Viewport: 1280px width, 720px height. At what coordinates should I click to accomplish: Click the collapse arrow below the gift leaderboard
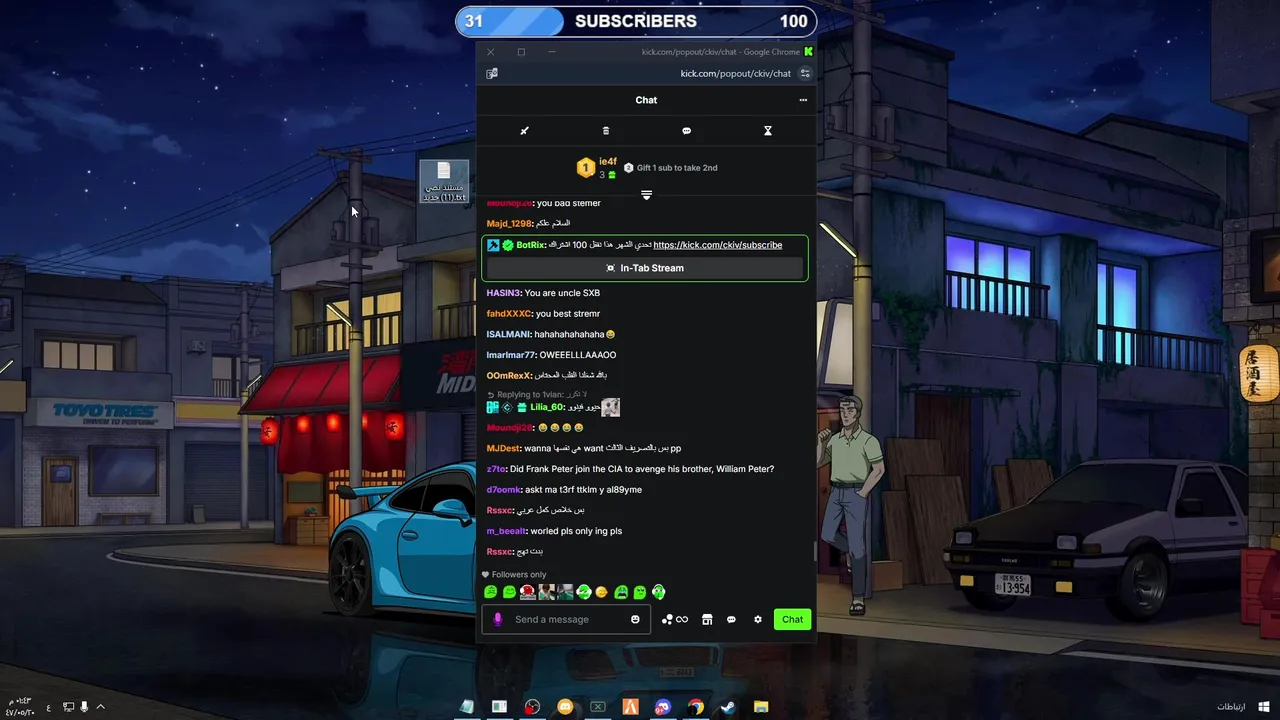pyautogui.click(x=646, y=195)
